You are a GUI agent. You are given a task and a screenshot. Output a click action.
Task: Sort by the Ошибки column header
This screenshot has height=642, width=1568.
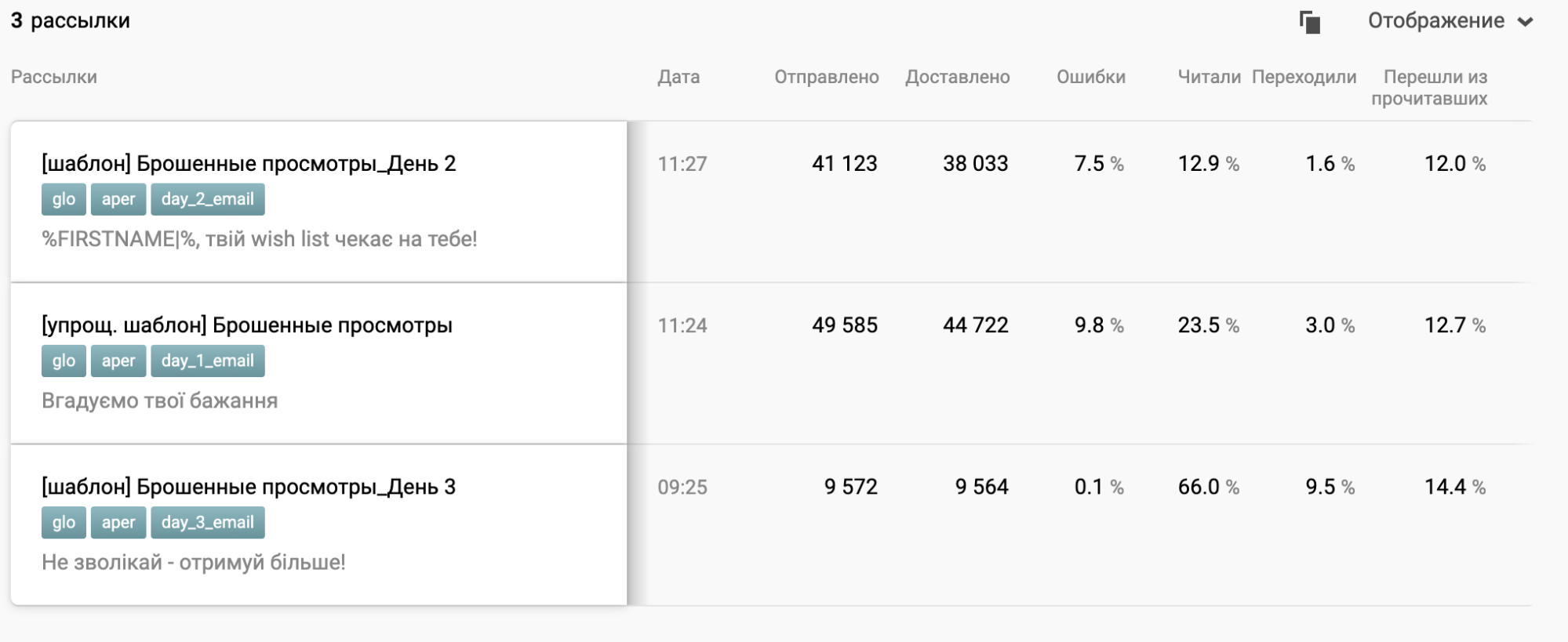pos(1090,77)
